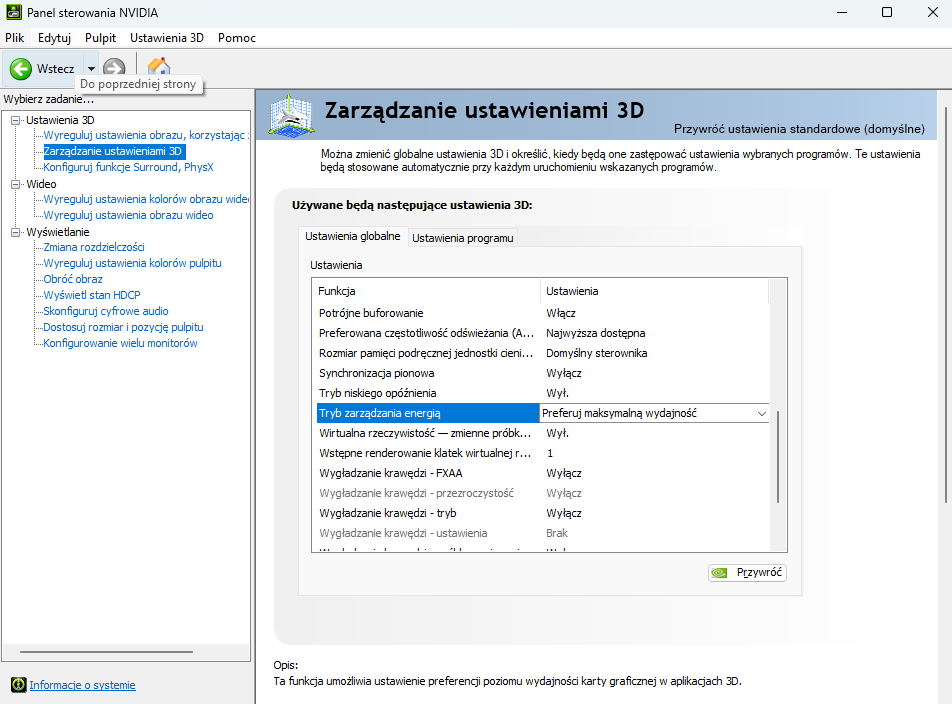Viewport: 952px width, 704px height.
Task: Select the Ustawienia globalne tab
Action: pos(353,236)
